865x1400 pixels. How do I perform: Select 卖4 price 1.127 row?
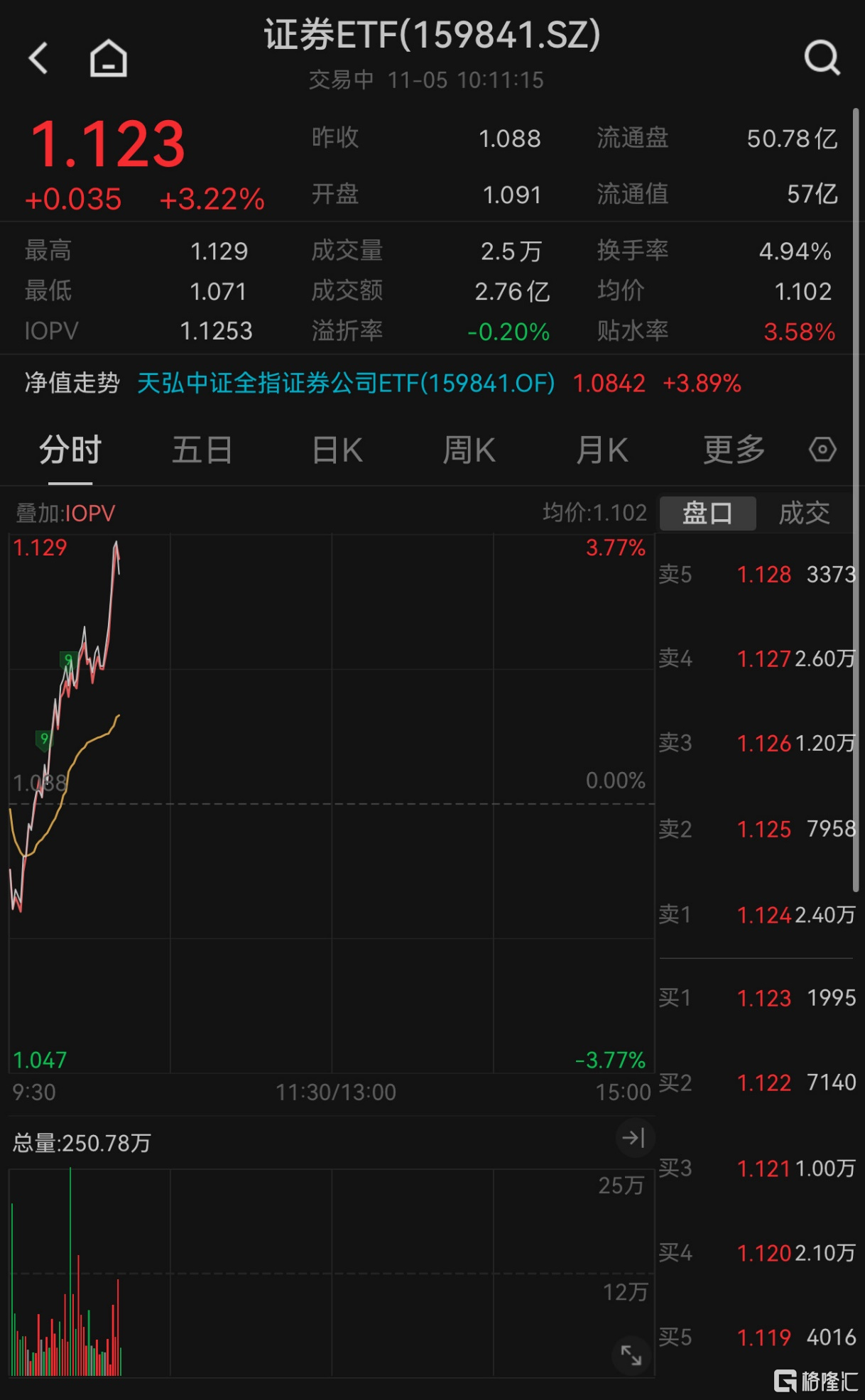coord(757,658)
